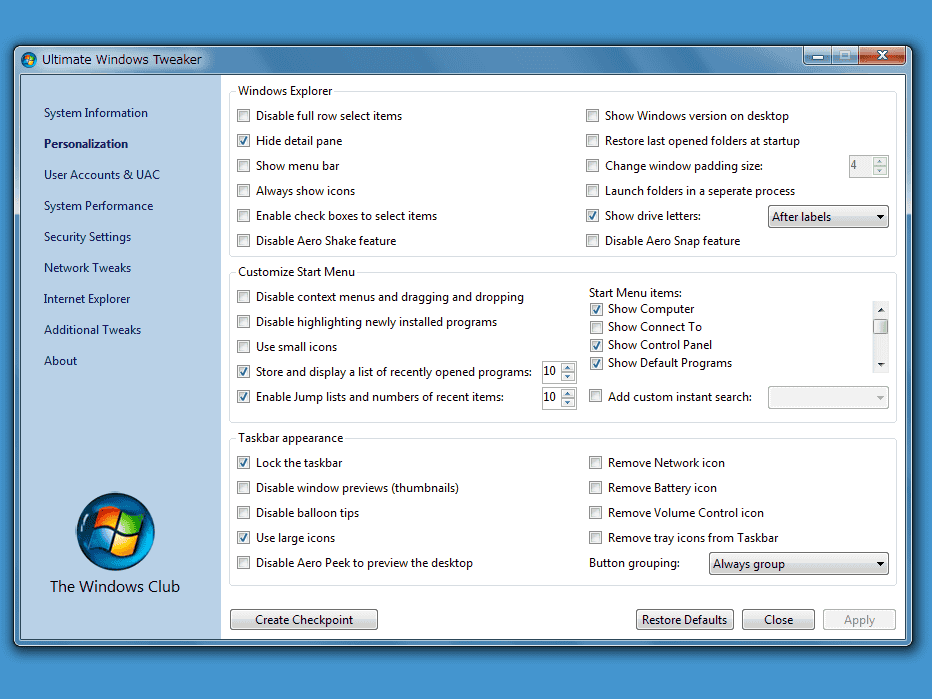Check Remove Battery icon
The height and width of the screenshot is (699, 932).
[595, 487]
